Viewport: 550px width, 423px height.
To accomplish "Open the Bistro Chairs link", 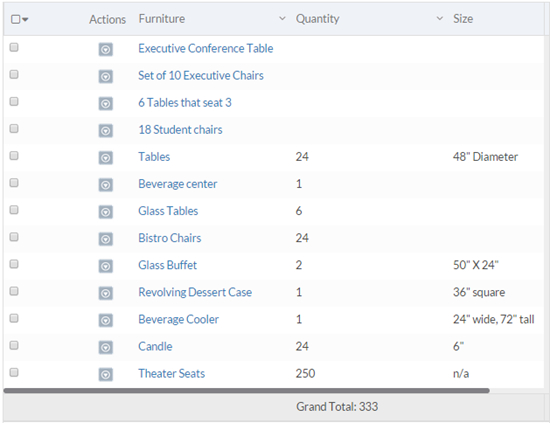I will 170,238.
